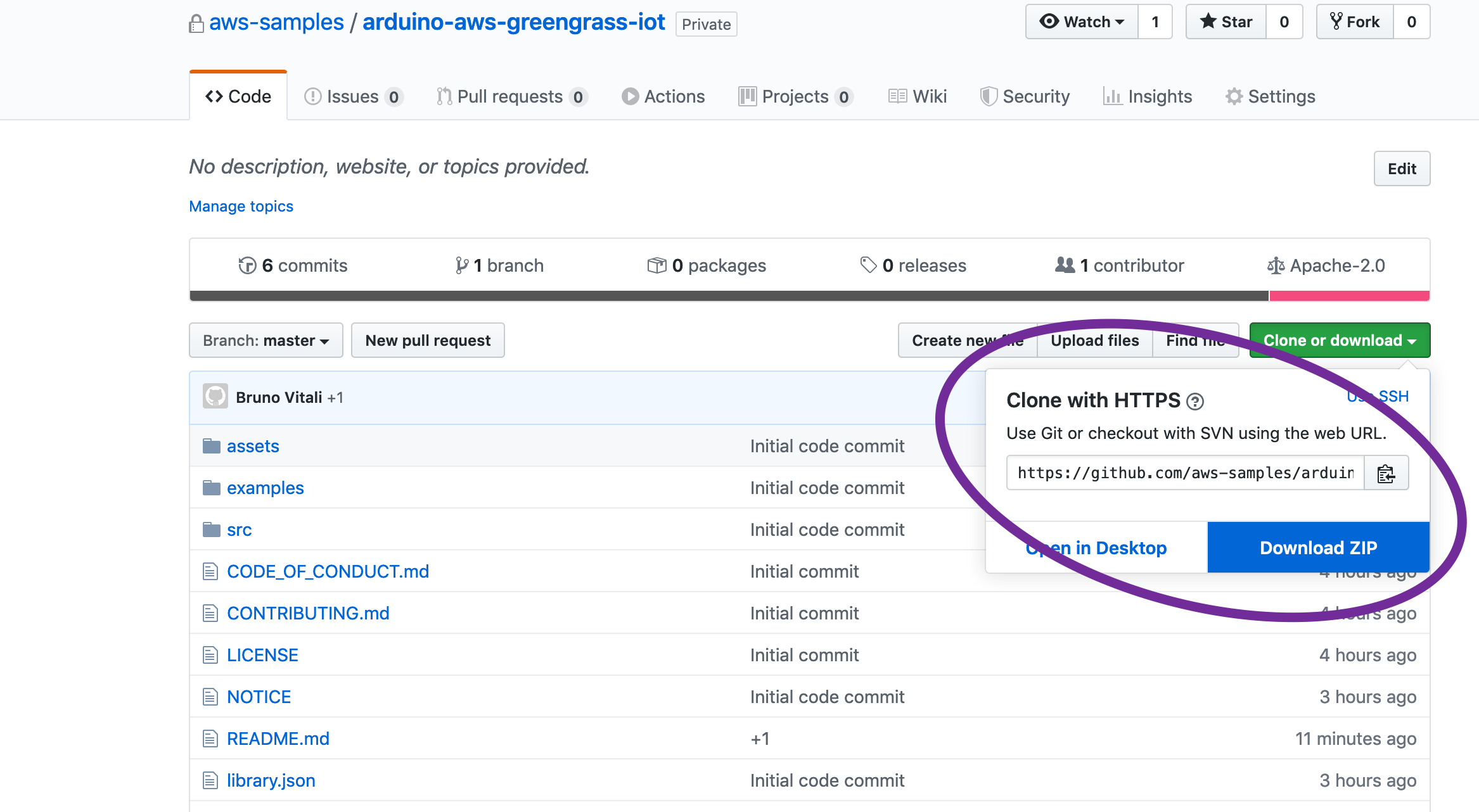Click the Manage topics link

(241, 206)
